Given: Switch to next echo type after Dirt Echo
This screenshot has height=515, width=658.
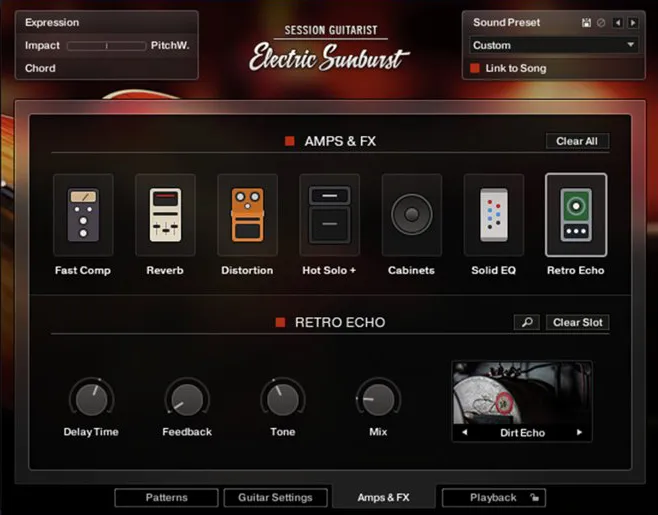Looking at the screenshot, I should tap(580, 432).
